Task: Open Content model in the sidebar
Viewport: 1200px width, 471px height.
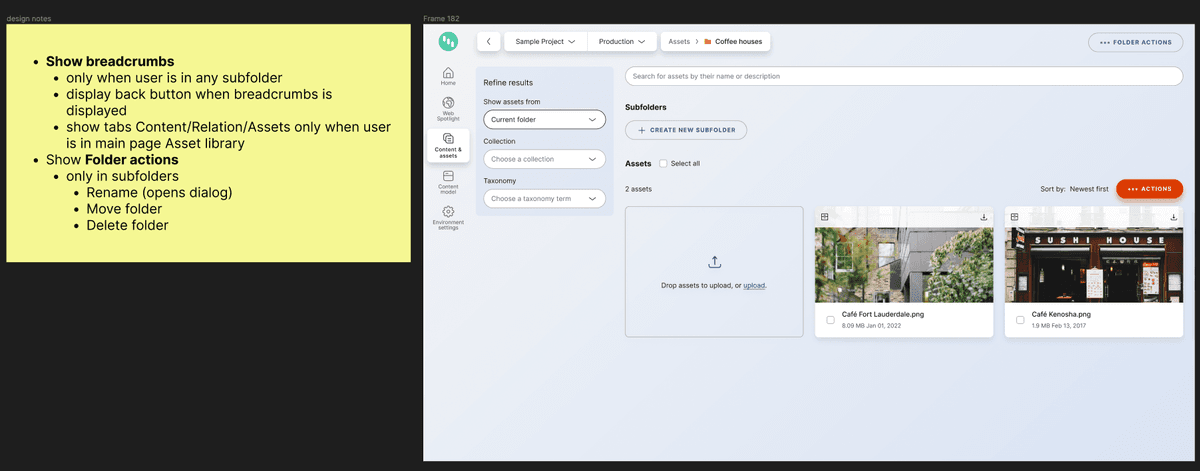Action: 448,181
